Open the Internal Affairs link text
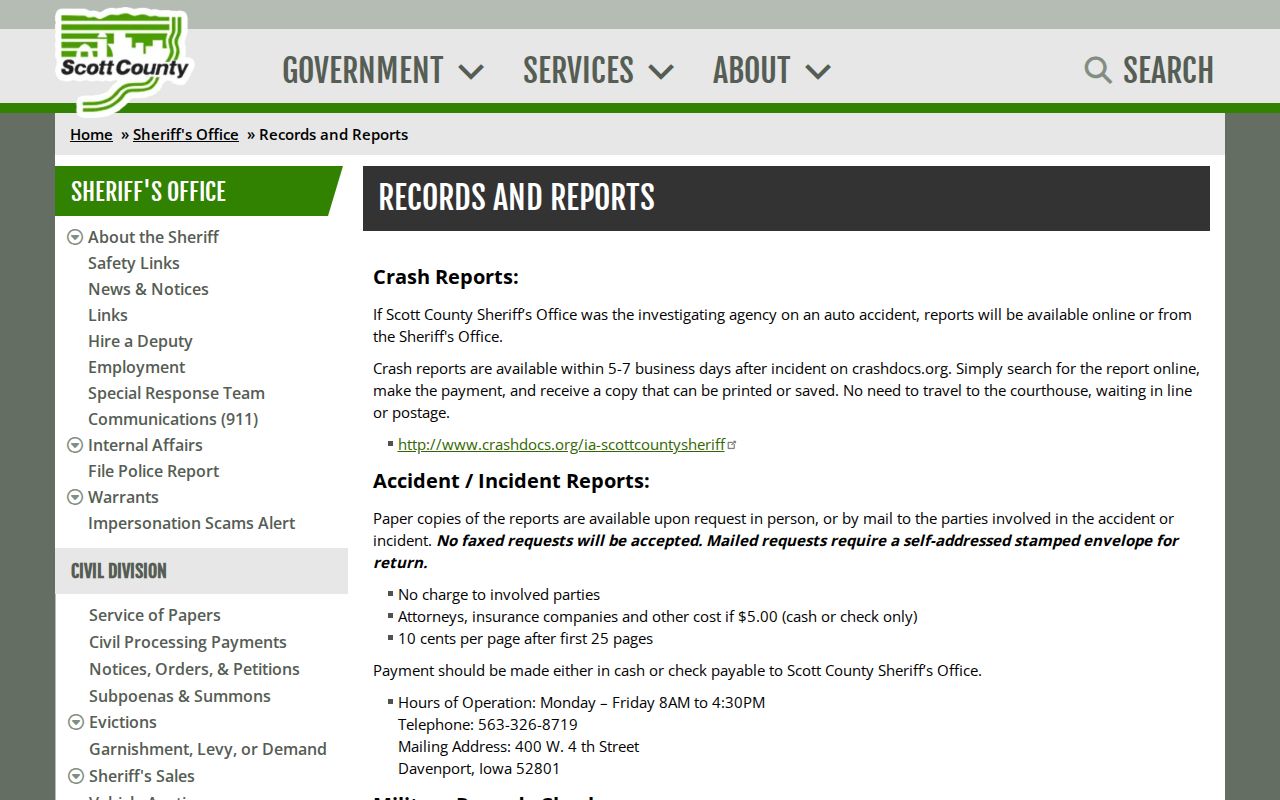 145,445
